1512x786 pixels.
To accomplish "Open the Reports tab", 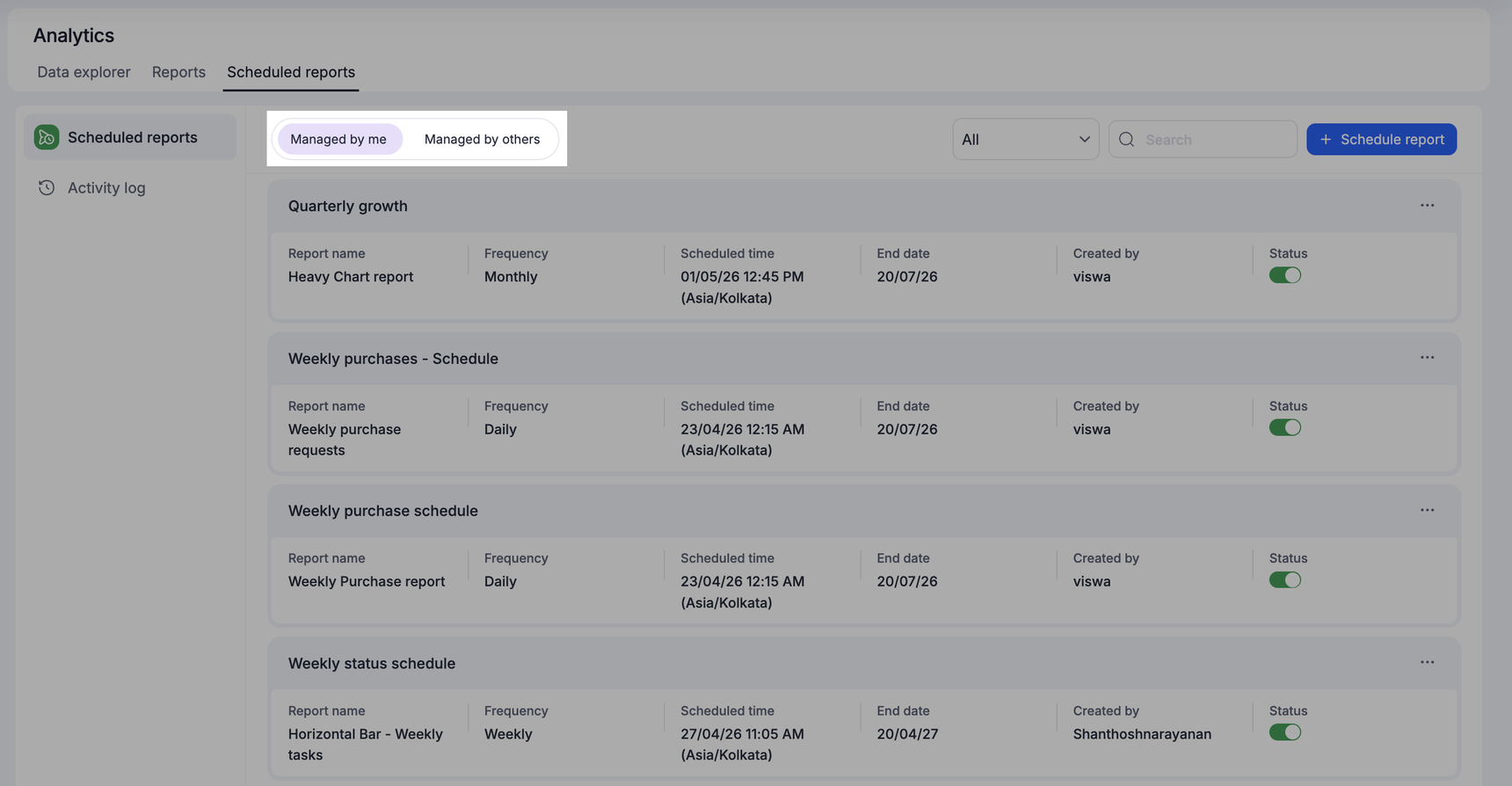I will click(x=178, y=72).
